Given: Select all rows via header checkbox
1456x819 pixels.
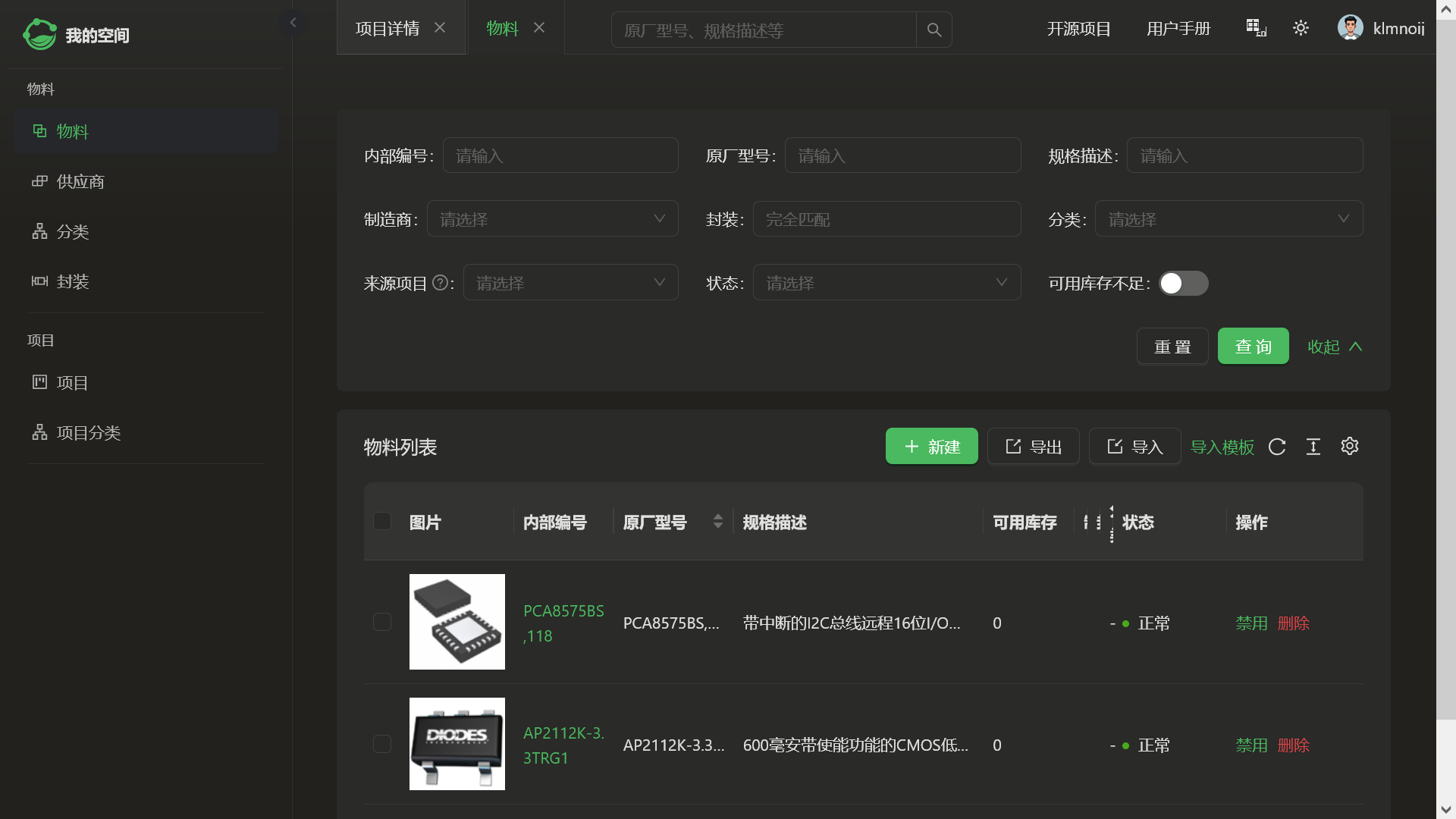Looking at the screenshot, I should 381,521.
